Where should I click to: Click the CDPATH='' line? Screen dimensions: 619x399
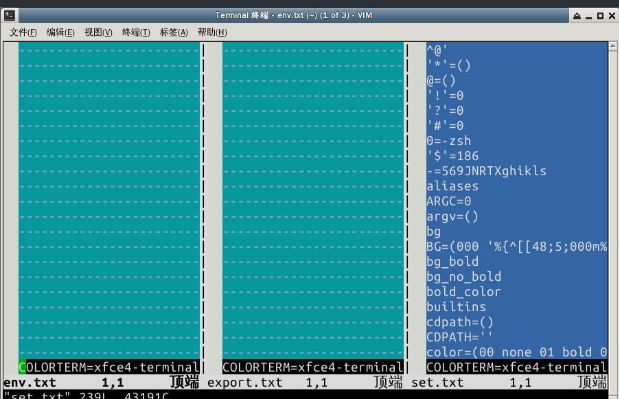[460, 337]
